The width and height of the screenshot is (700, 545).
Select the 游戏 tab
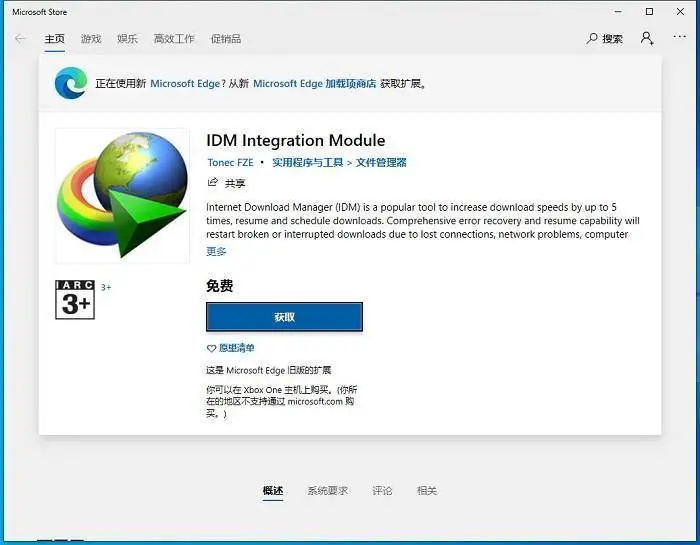click(x=91, y=39)
